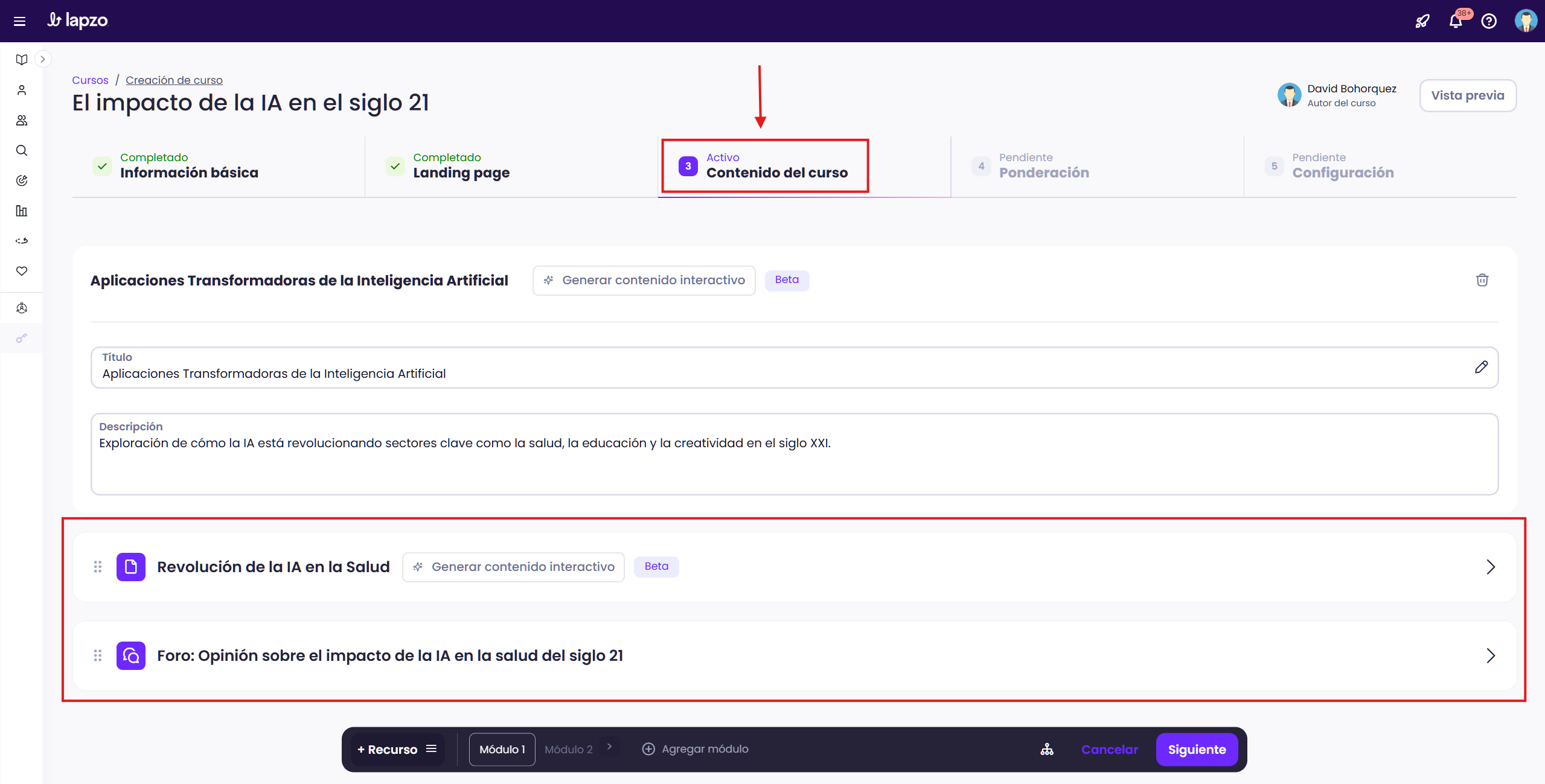Expand the Foro opinion resource row

click(1490, 655)
